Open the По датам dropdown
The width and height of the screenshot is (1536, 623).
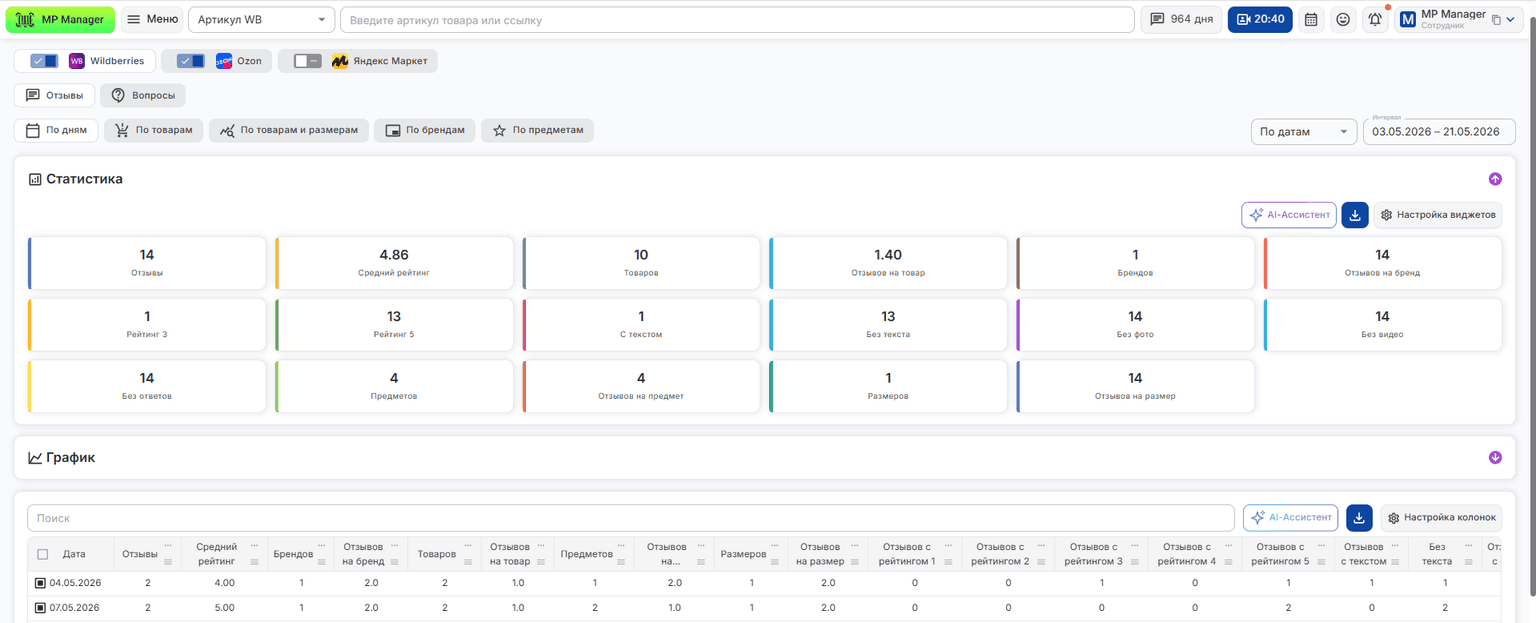1304,131
